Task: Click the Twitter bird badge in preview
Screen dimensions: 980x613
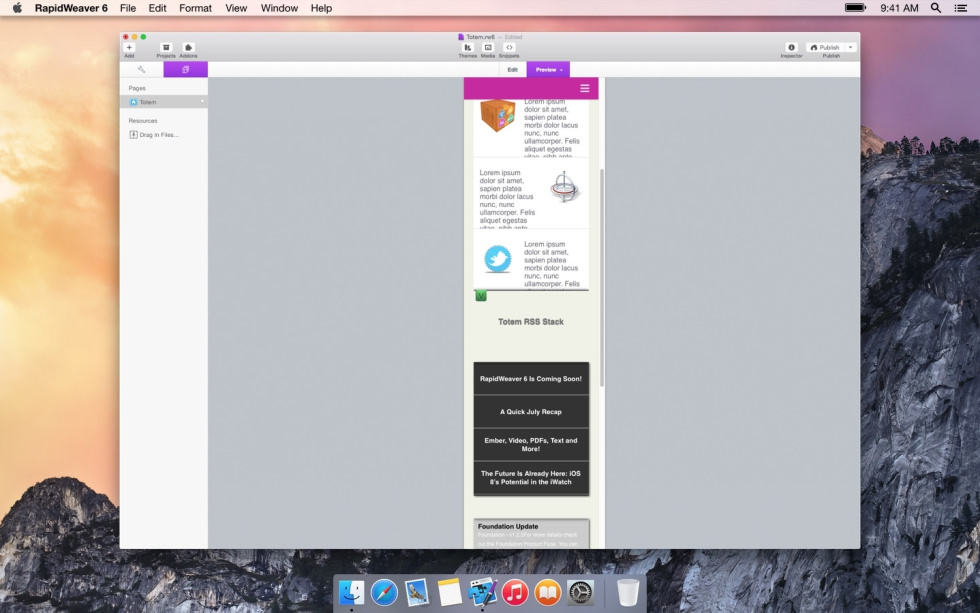Action: point(498,259)
